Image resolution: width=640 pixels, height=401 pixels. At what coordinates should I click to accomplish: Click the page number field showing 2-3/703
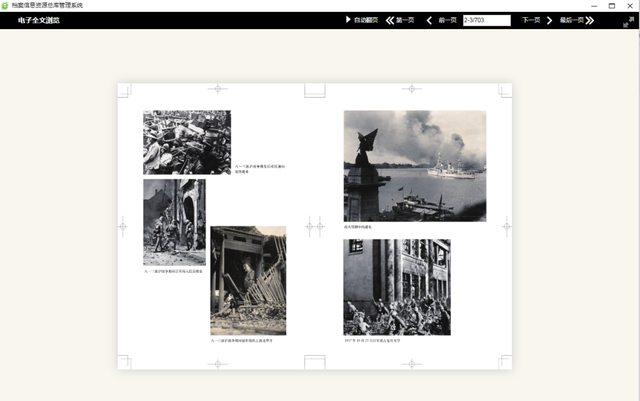click(x=486, y=20)
